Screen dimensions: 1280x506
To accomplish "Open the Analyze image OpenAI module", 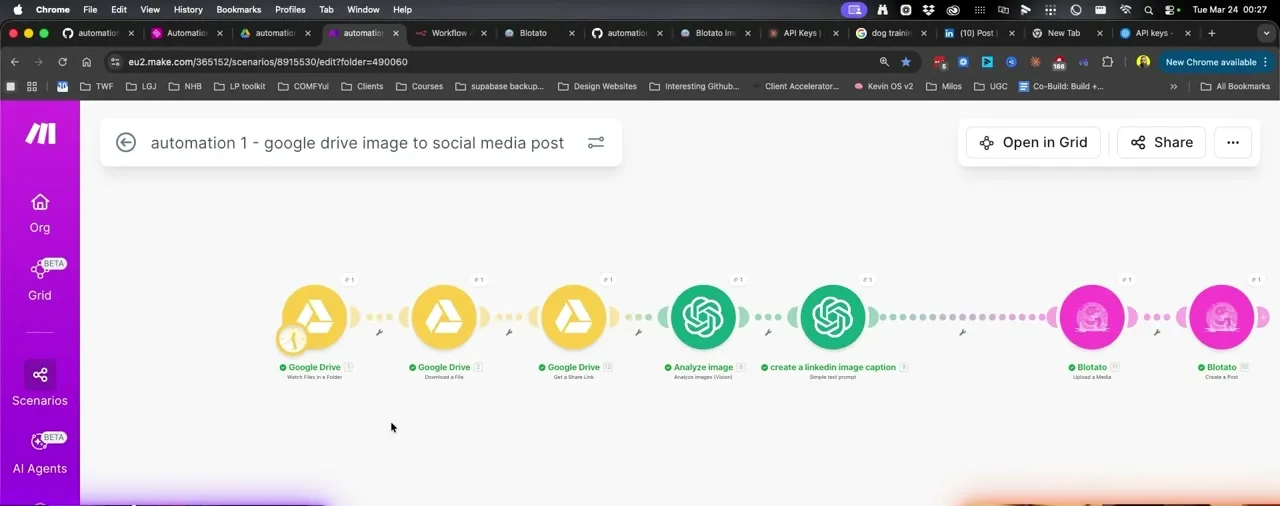I will point(703,317).
